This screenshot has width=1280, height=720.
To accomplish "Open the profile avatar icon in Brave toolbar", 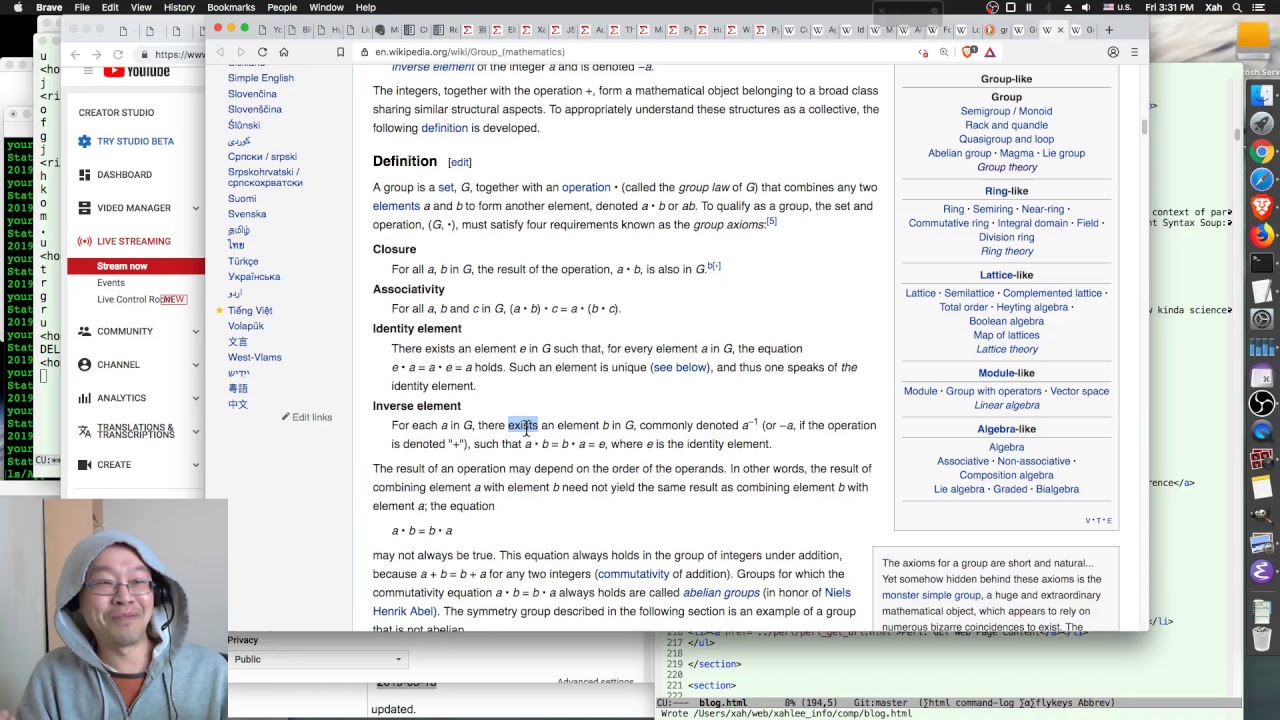I will (x=1113, y=52).
